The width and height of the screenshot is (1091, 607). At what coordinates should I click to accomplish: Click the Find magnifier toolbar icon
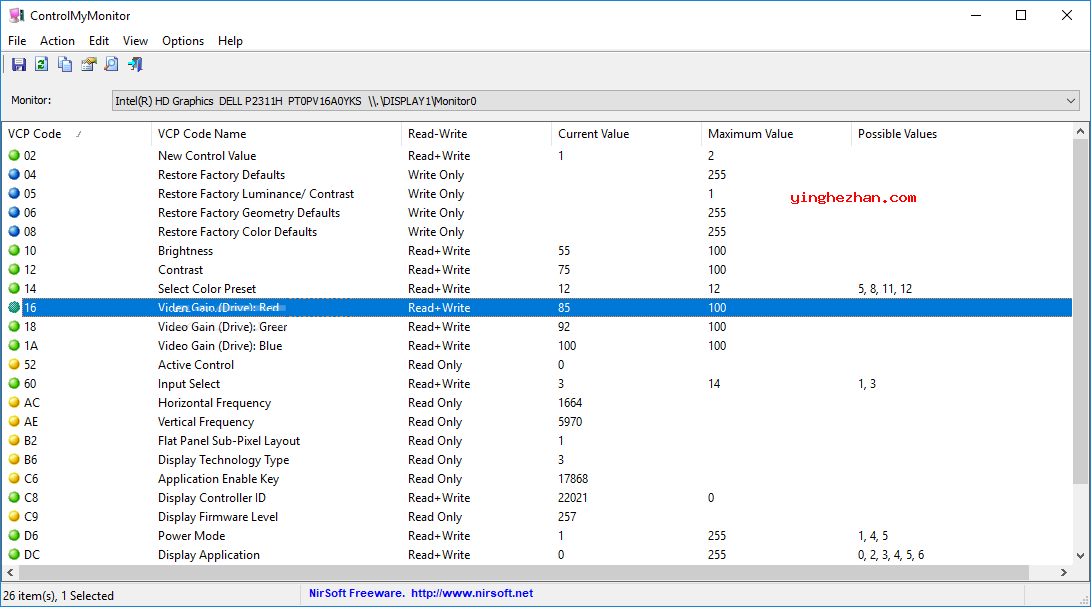111,65
